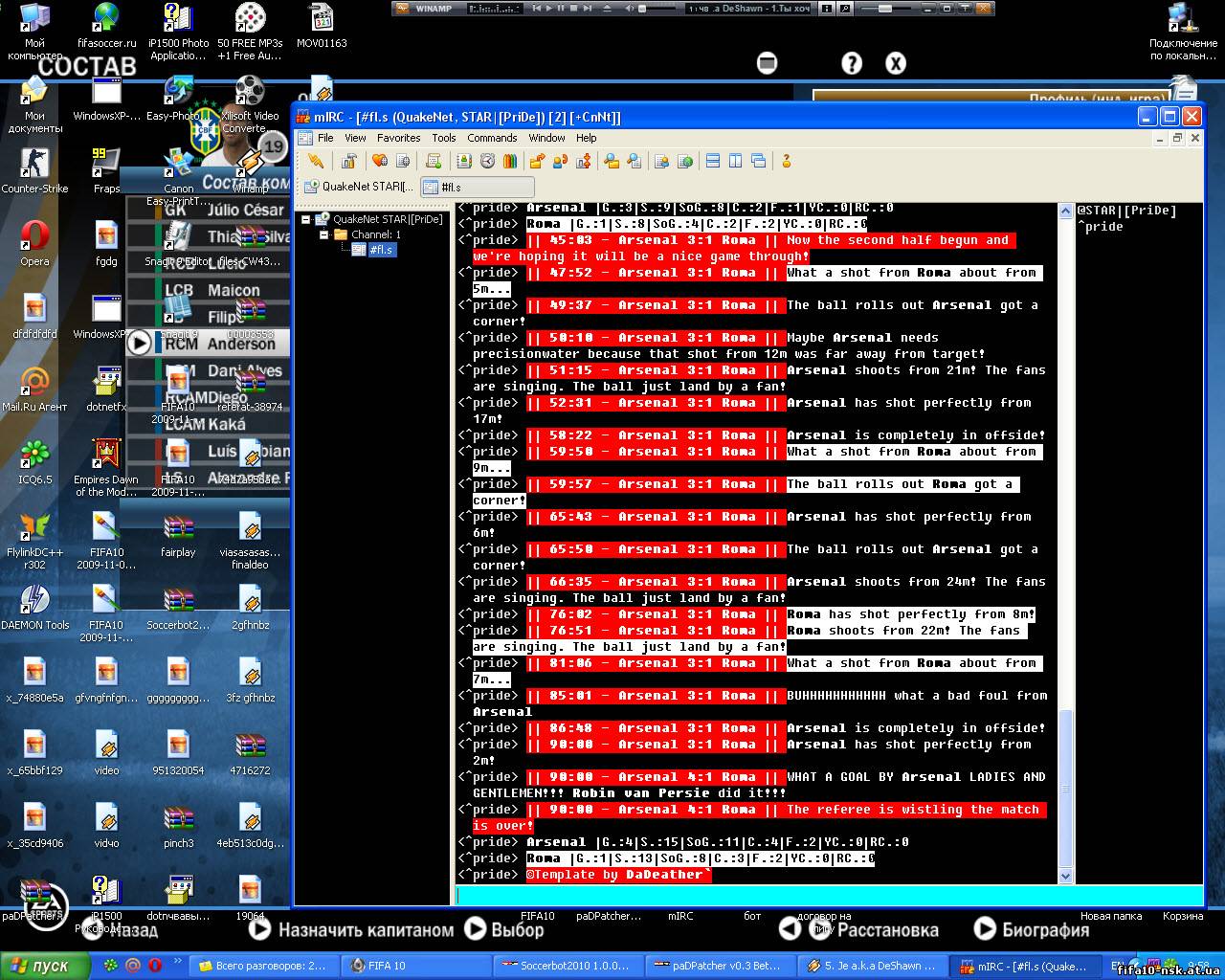
Task: Pause playback in Winamp
Action: (561, 8)
